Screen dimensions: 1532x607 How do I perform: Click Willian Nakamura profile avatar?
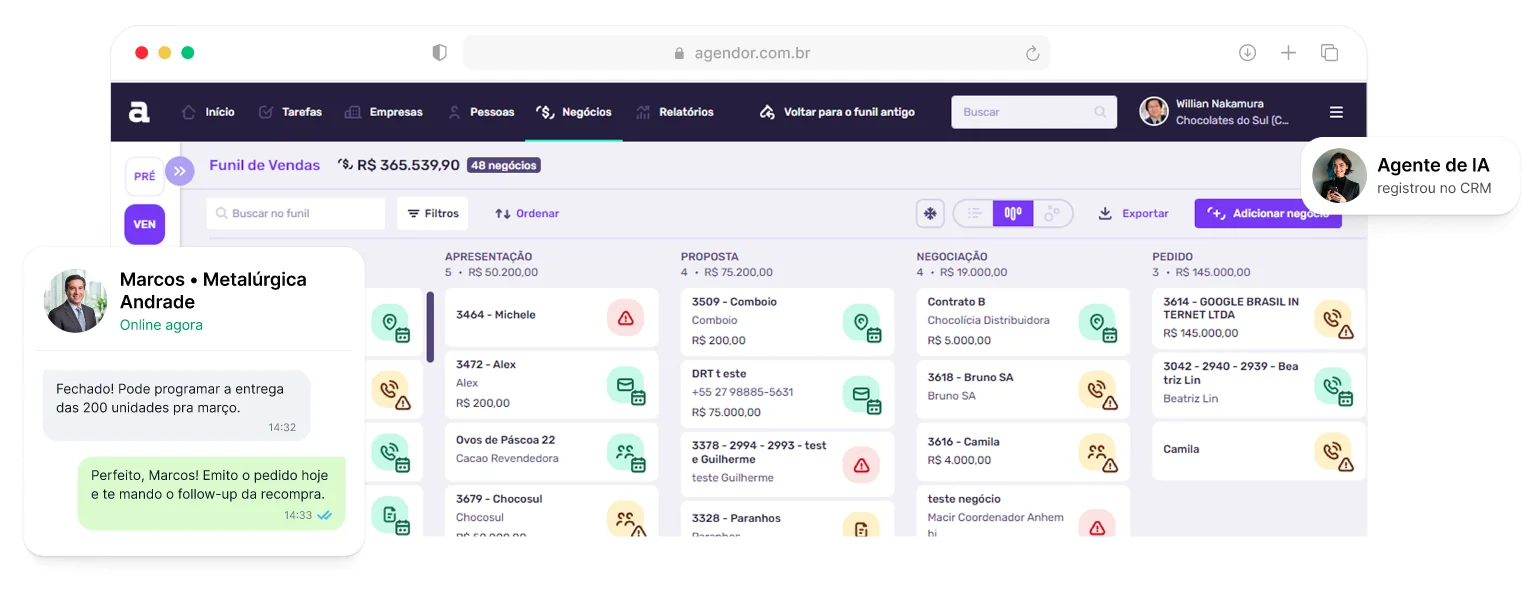click(x=1154, y=112)
